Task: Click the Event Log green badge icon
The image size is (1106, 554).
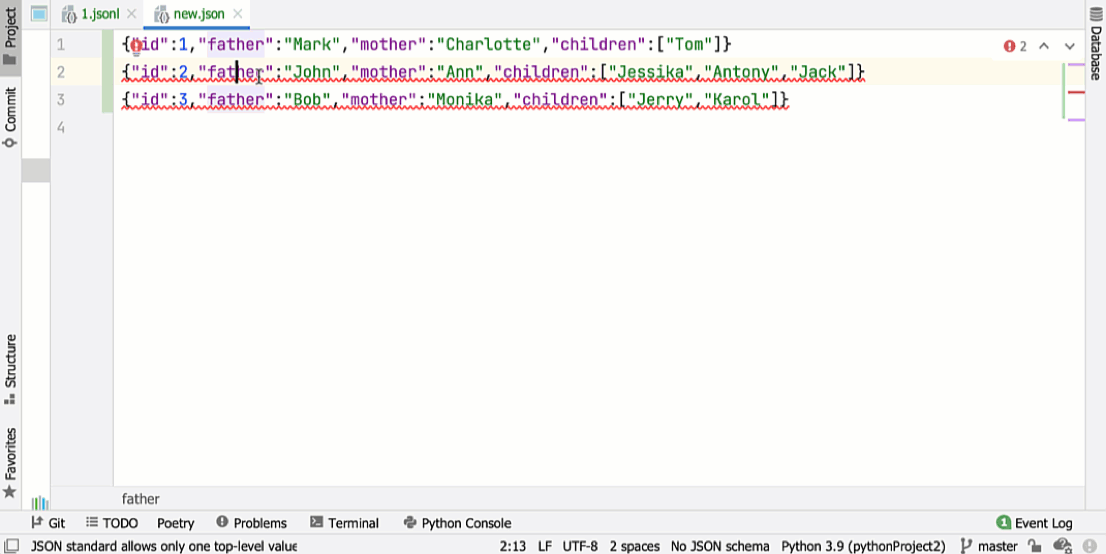Action: pyautogui.click(x=1003, y=523)
